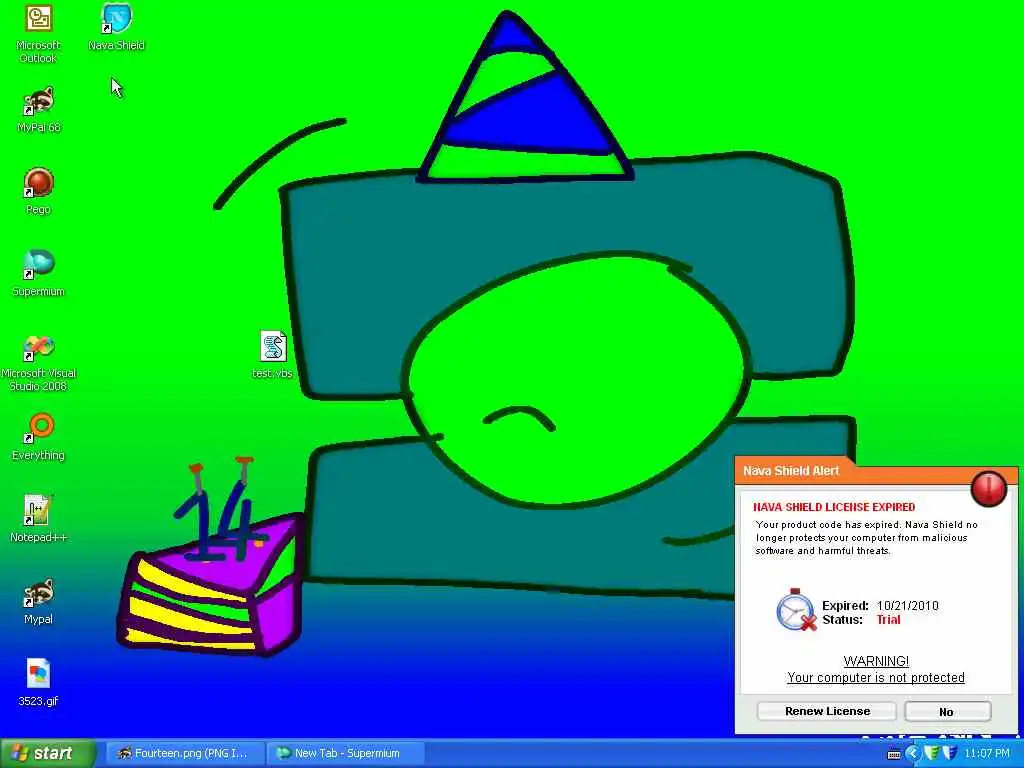Click the expired clock icon in alert
Image resolution: width=1024 pixels, height=768 pixels.
(x=796, y=610)
